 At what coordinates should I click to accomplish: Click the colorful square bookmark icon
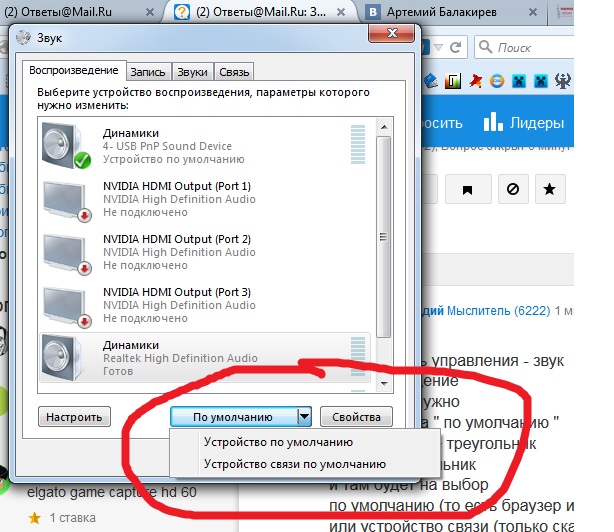click(453, 81)
